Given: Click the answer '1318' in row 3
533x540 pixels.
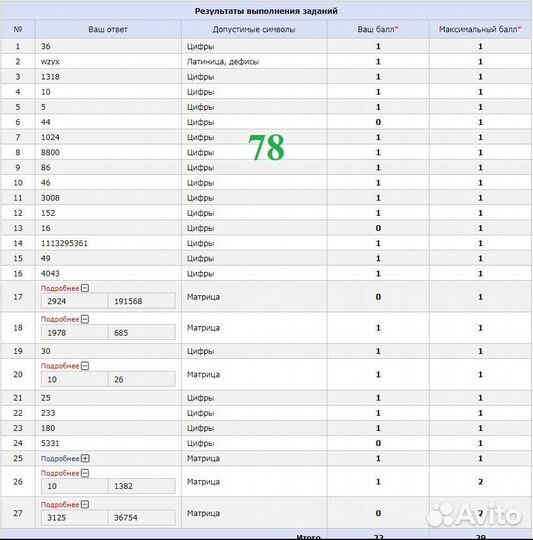Looking at the screenshot, I should tap(50, 76).
